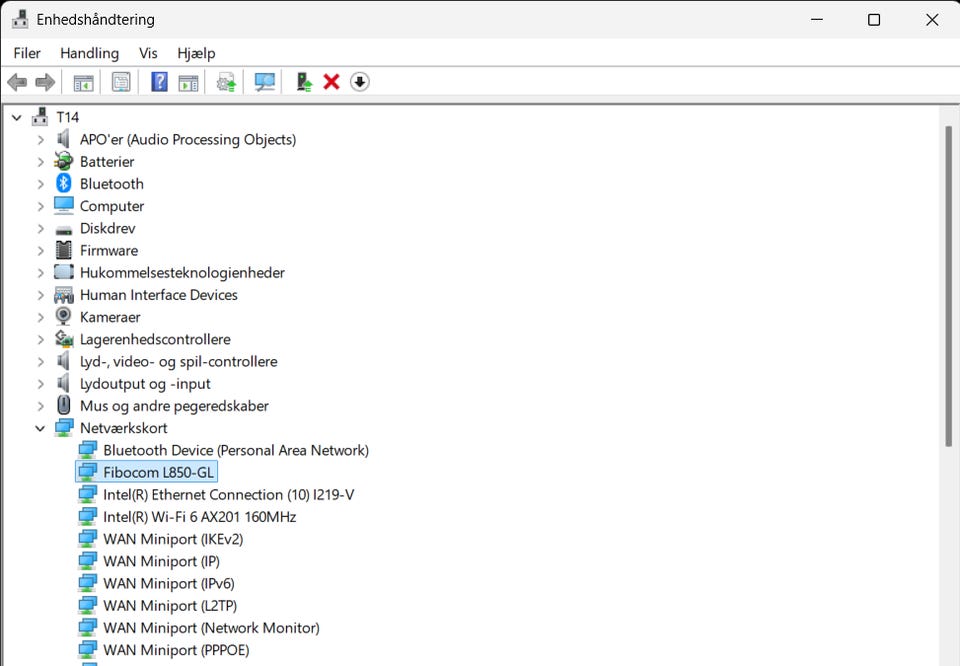Select WAN Miniport (IKEv2)
The width and height of the screenshot is (960, 666).
pos(173,539)
